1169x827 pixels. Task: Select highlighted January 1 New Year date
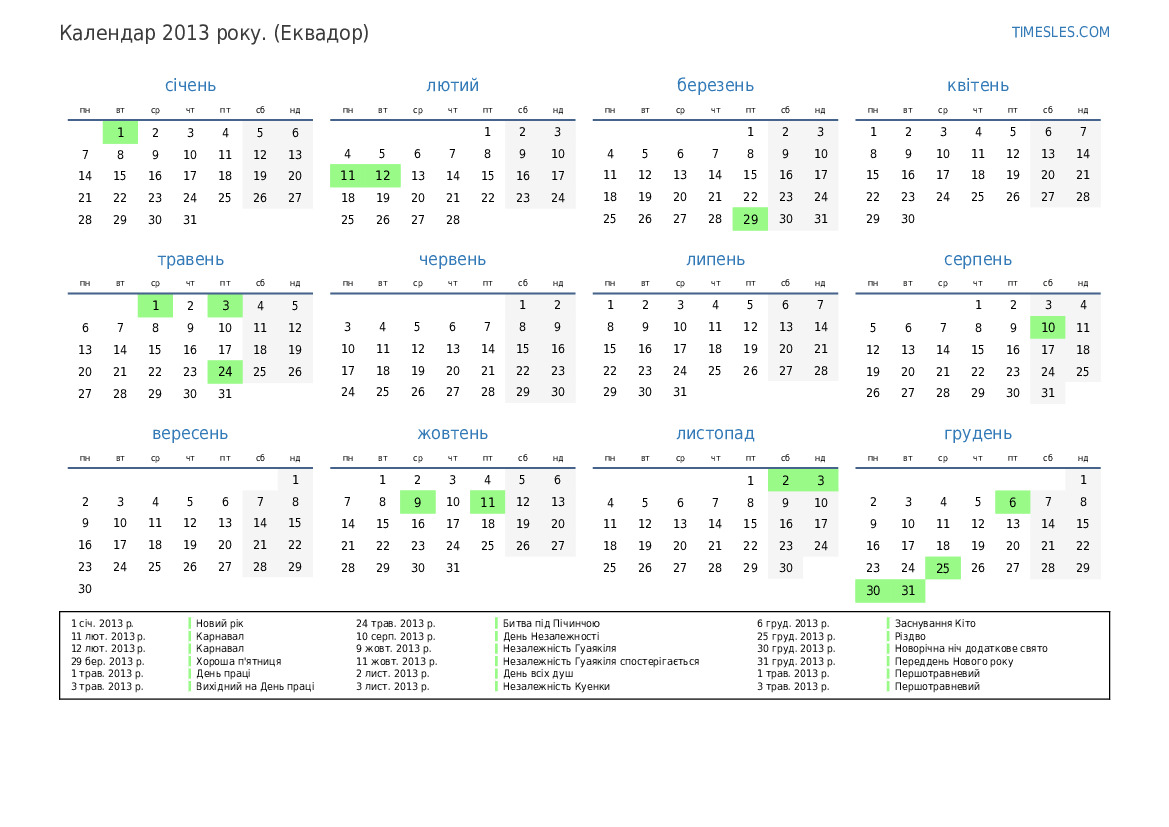(120, 132)
